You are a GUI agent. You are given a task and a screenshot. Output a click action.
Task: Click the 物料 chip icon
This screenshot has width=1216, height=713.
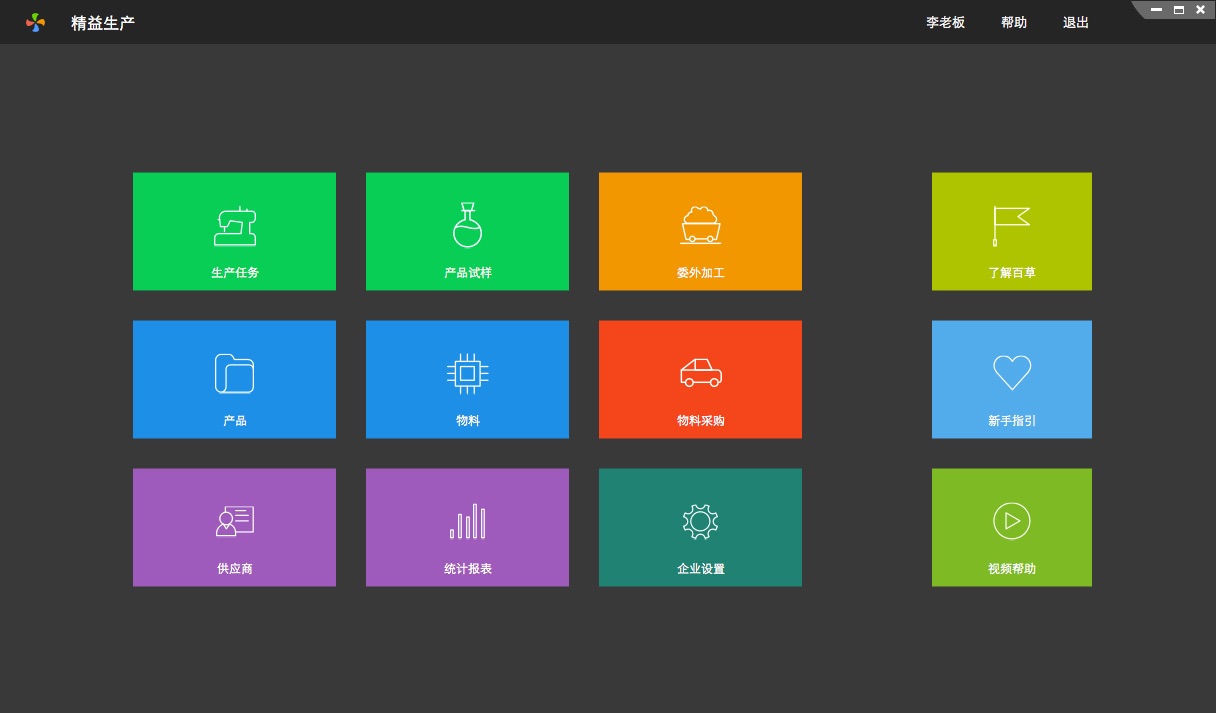point(467,373)
